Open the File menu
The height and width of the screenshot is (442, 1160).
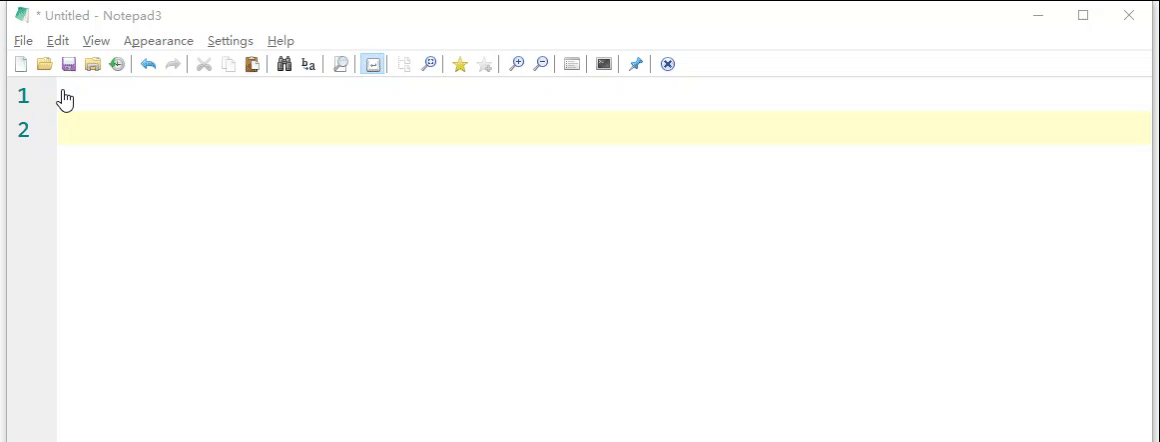point(23,41)
